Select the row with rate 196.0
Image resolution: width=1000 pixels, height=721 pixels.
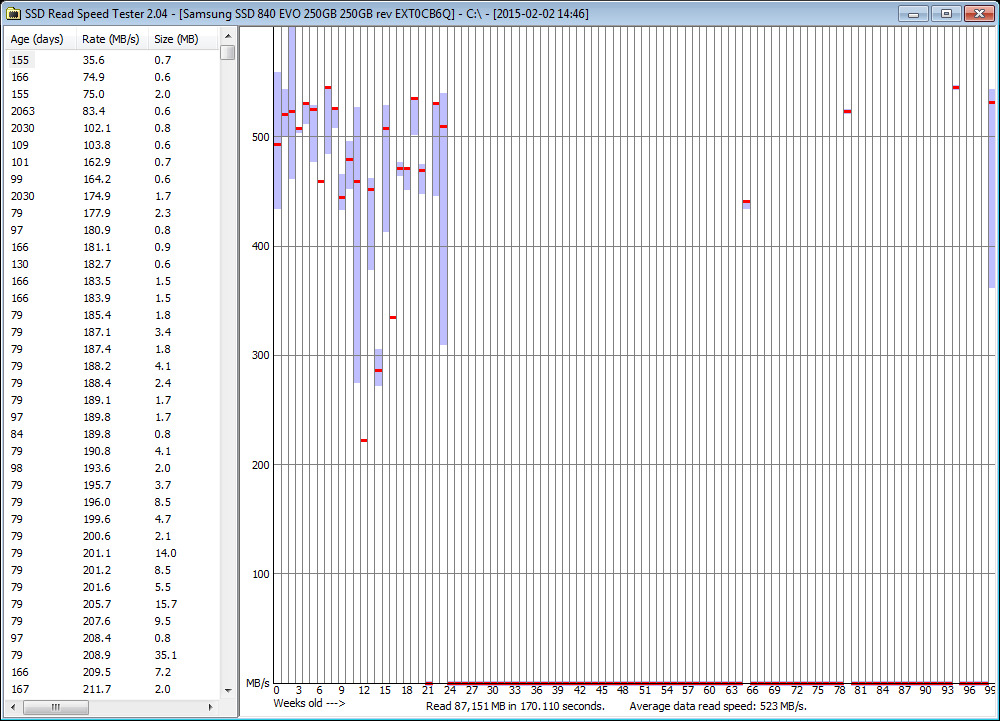pos(112,502)
